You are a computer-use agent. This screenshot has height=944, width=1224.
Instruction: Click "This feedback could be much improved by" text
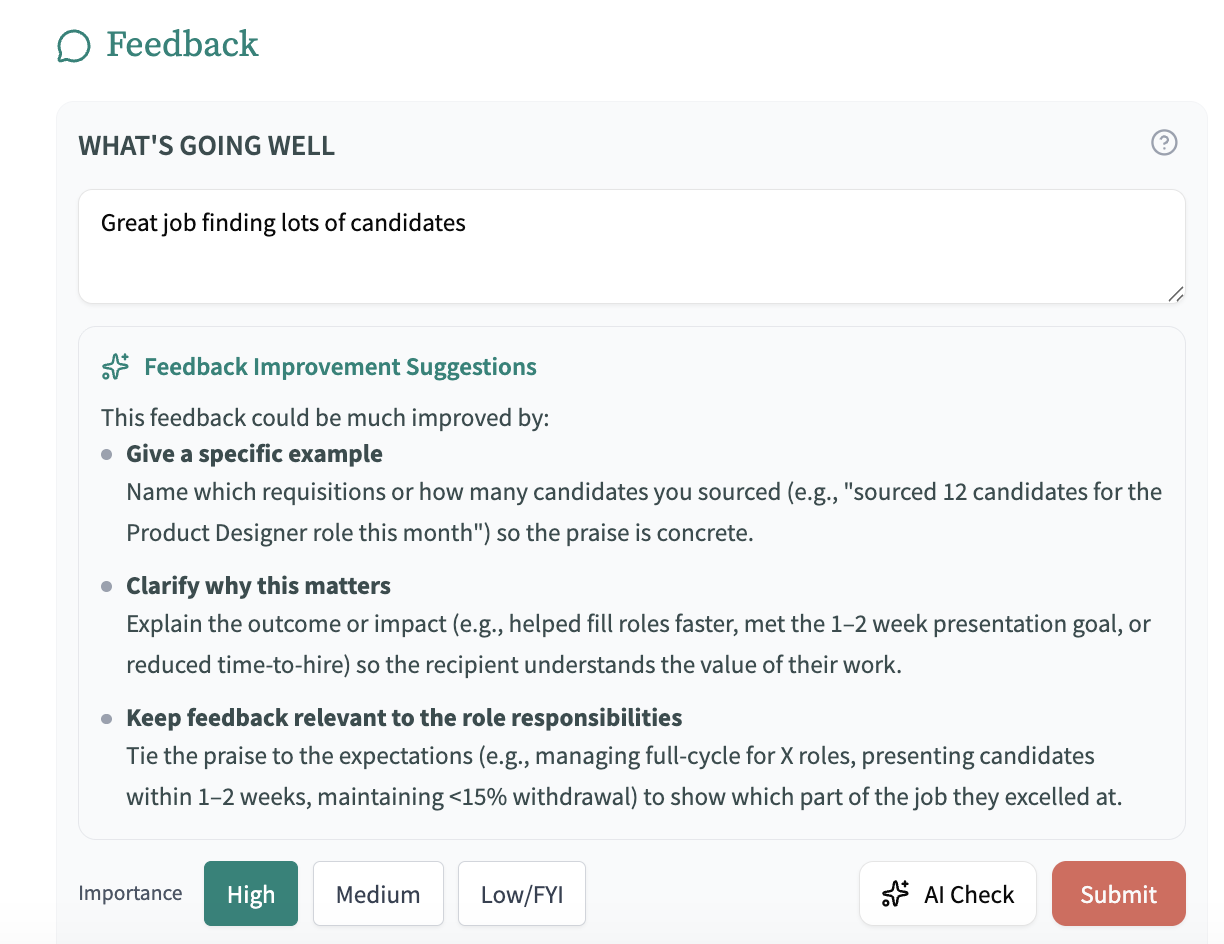pos(325,417)
